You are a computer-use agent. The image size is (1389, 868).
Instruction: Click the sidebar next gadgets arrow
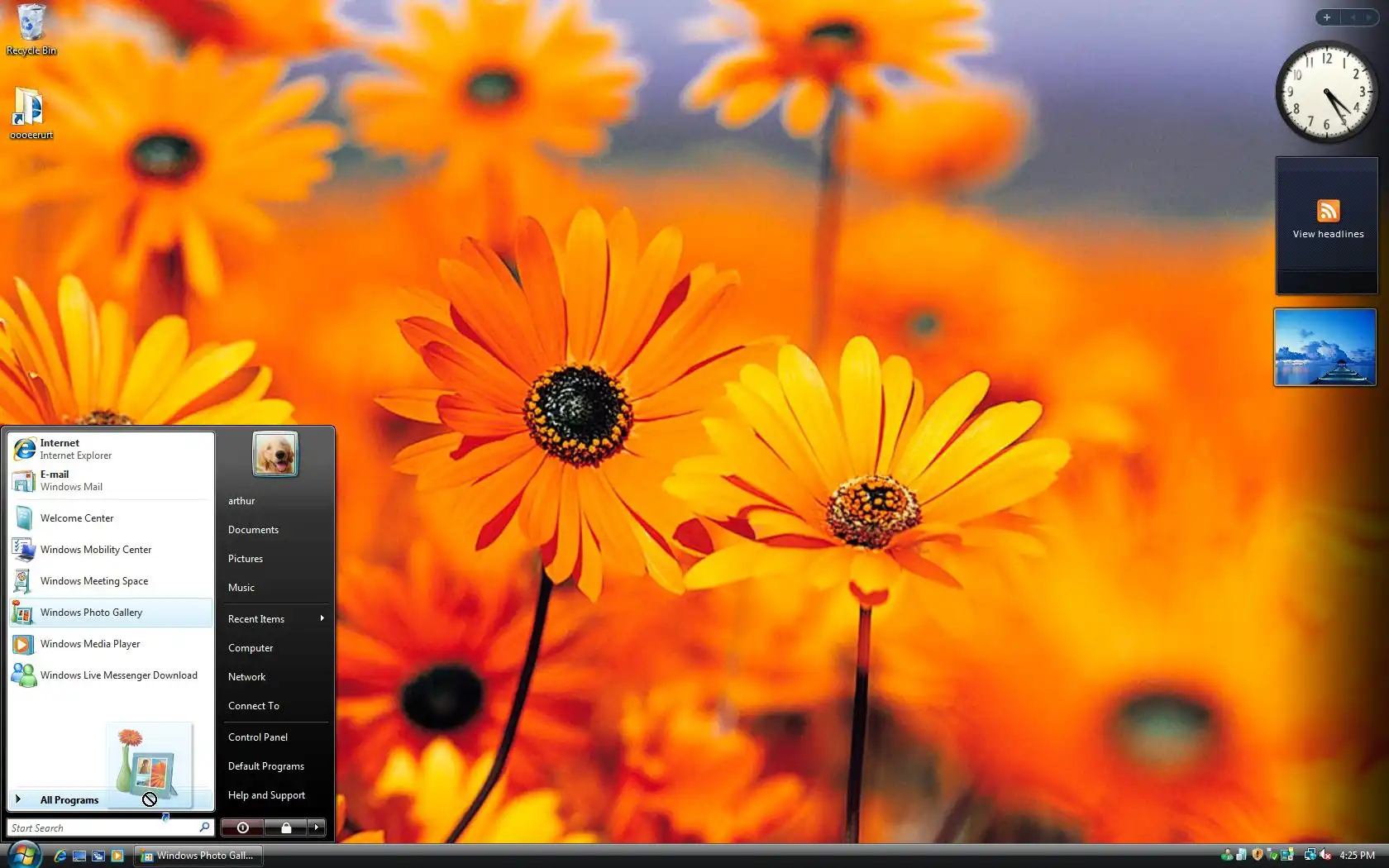pyautogui.click(x=1369, y=17)
